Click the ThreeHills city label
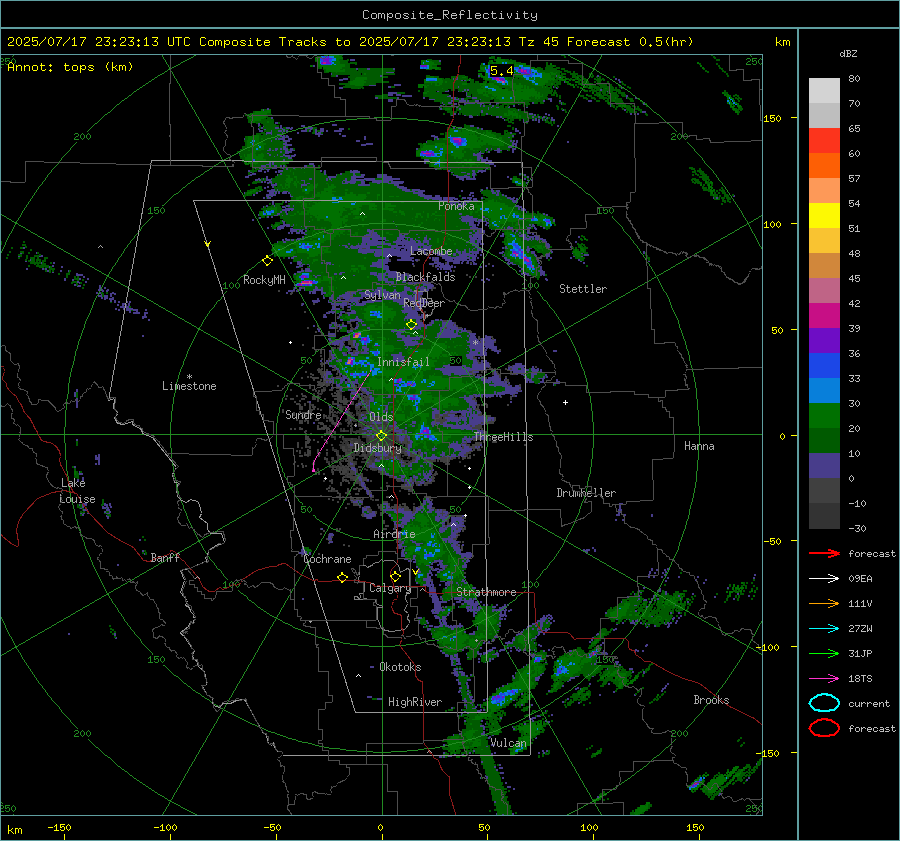Screen dimensions: 900x841 503,437
